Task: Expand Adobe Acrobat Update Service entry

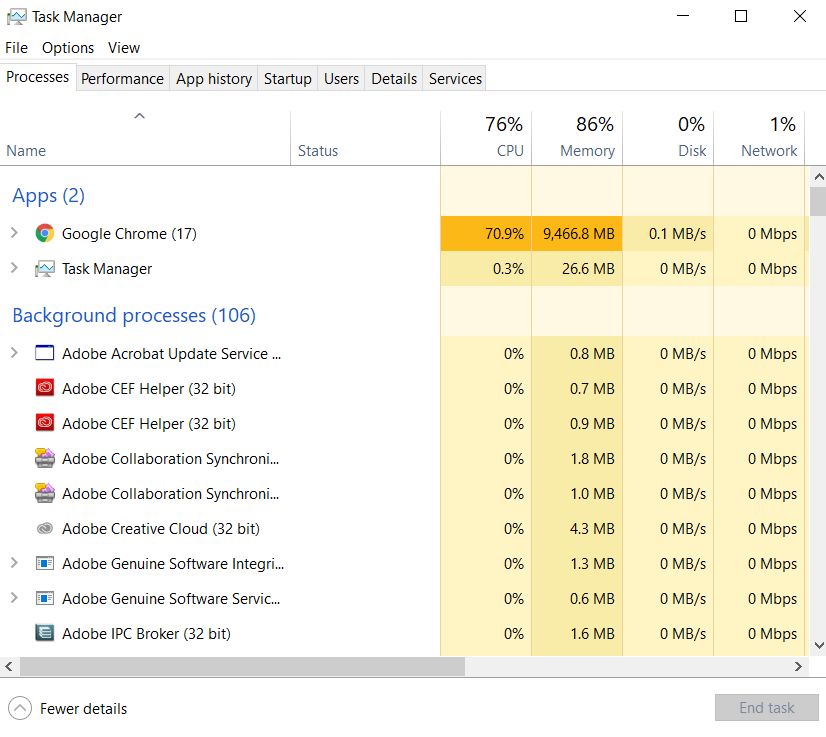Action: click(x=14, y=354)
